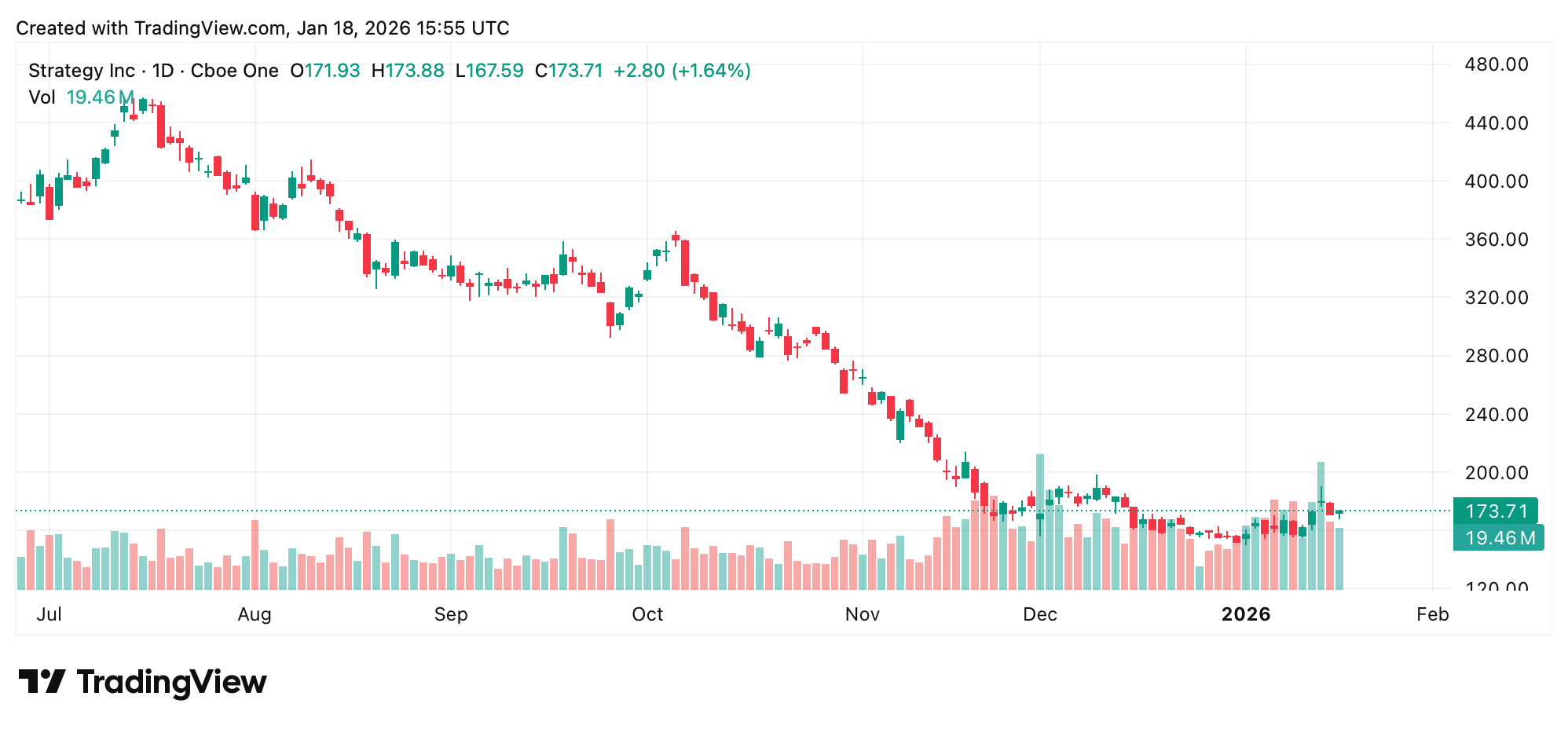Screen dimensions: 1568x729
Task: Click the green 173.71 current price tag
Action: (x=1495, y=511)
